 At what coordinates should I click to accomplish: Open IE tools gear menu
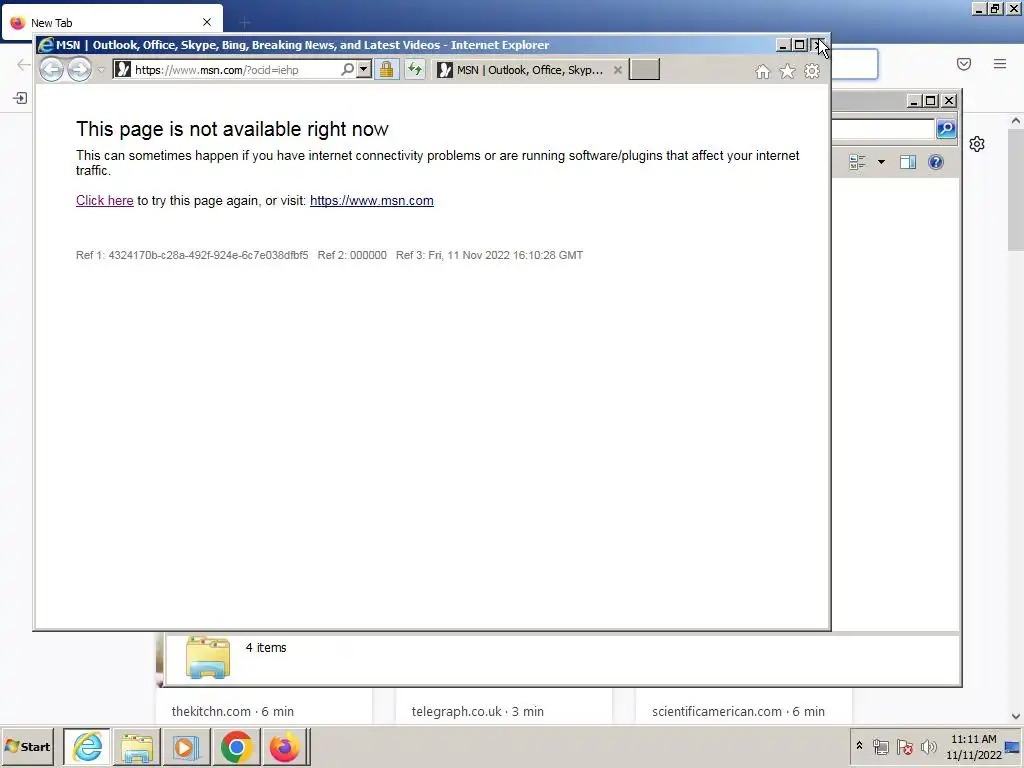812,71
